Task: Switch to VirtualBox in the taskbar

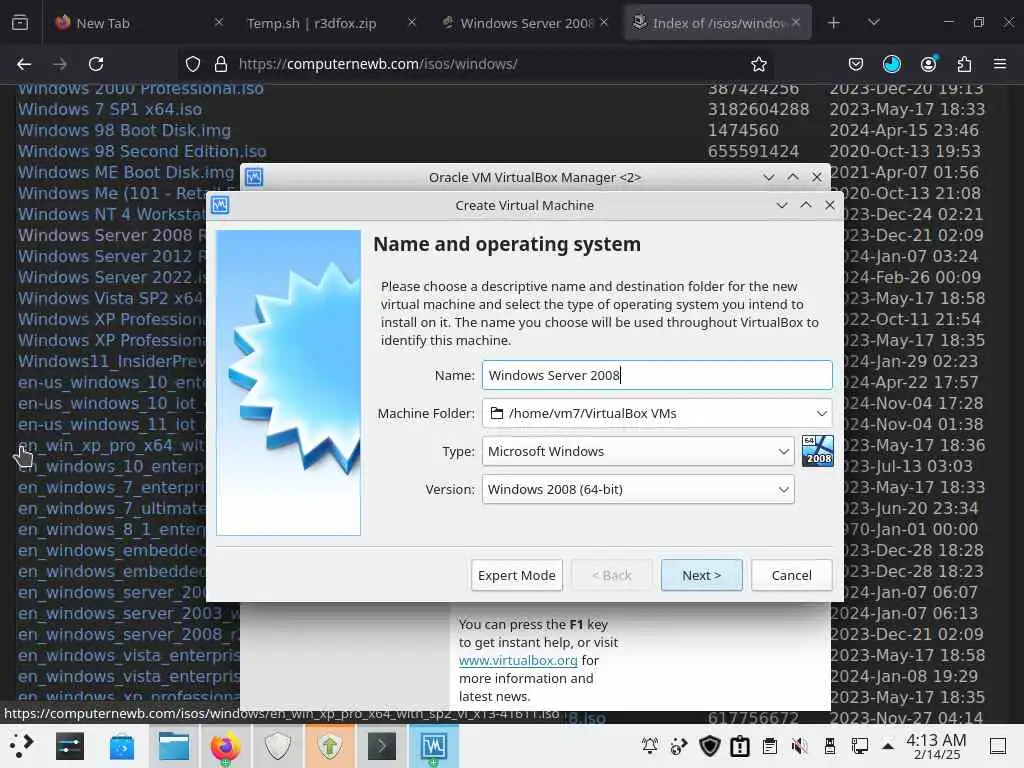Action: pos(434,746)
